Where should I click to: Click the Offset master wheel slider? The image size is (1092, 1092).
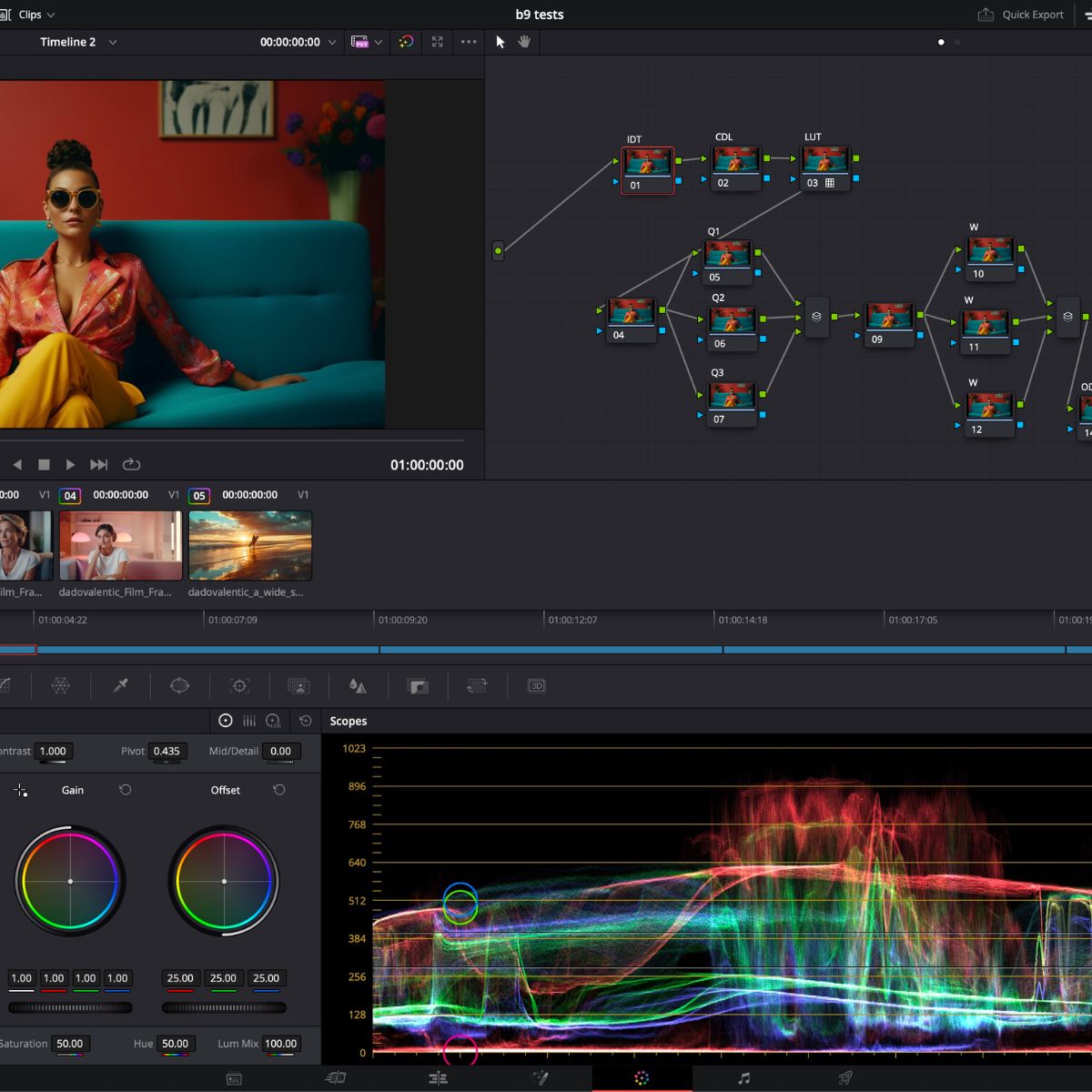[x=224, y=1007]
